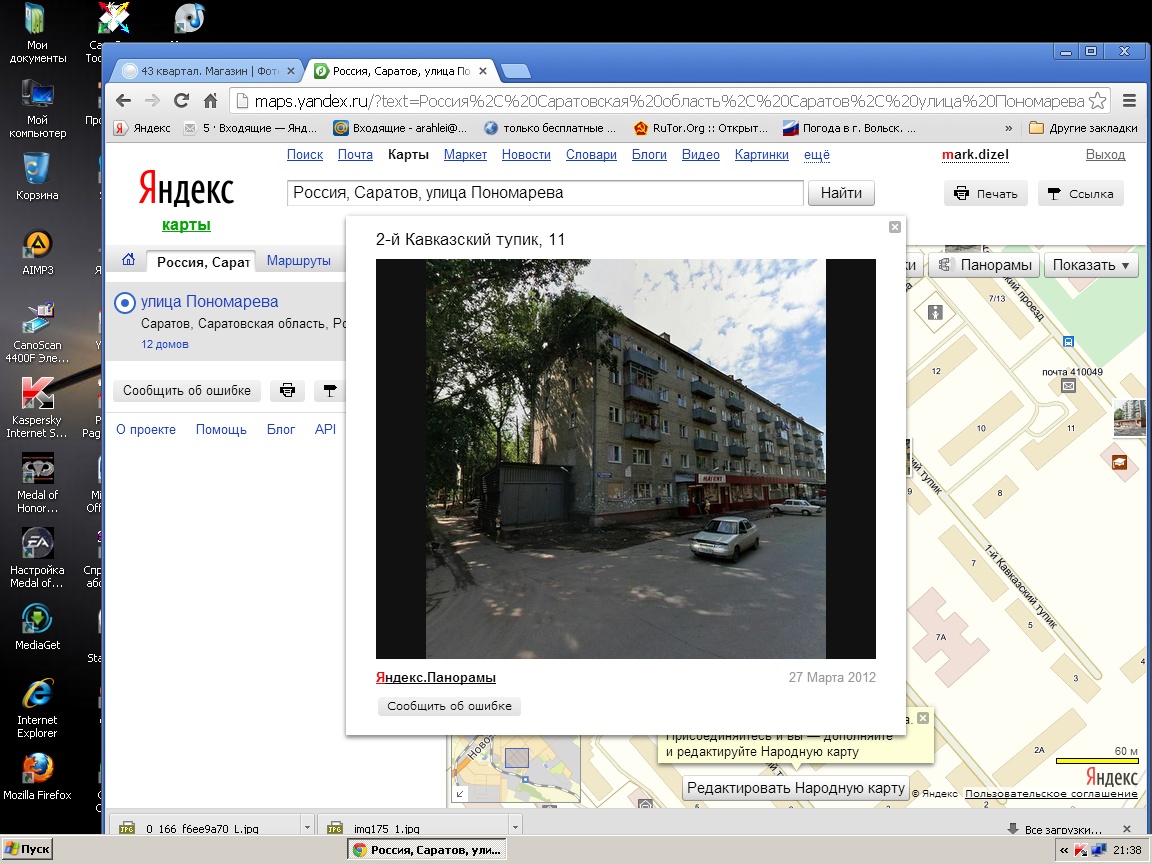This screenshot has height=864, width=1152.
Task: Click the bus stop icon on the map
Action: coord(1068,341)
